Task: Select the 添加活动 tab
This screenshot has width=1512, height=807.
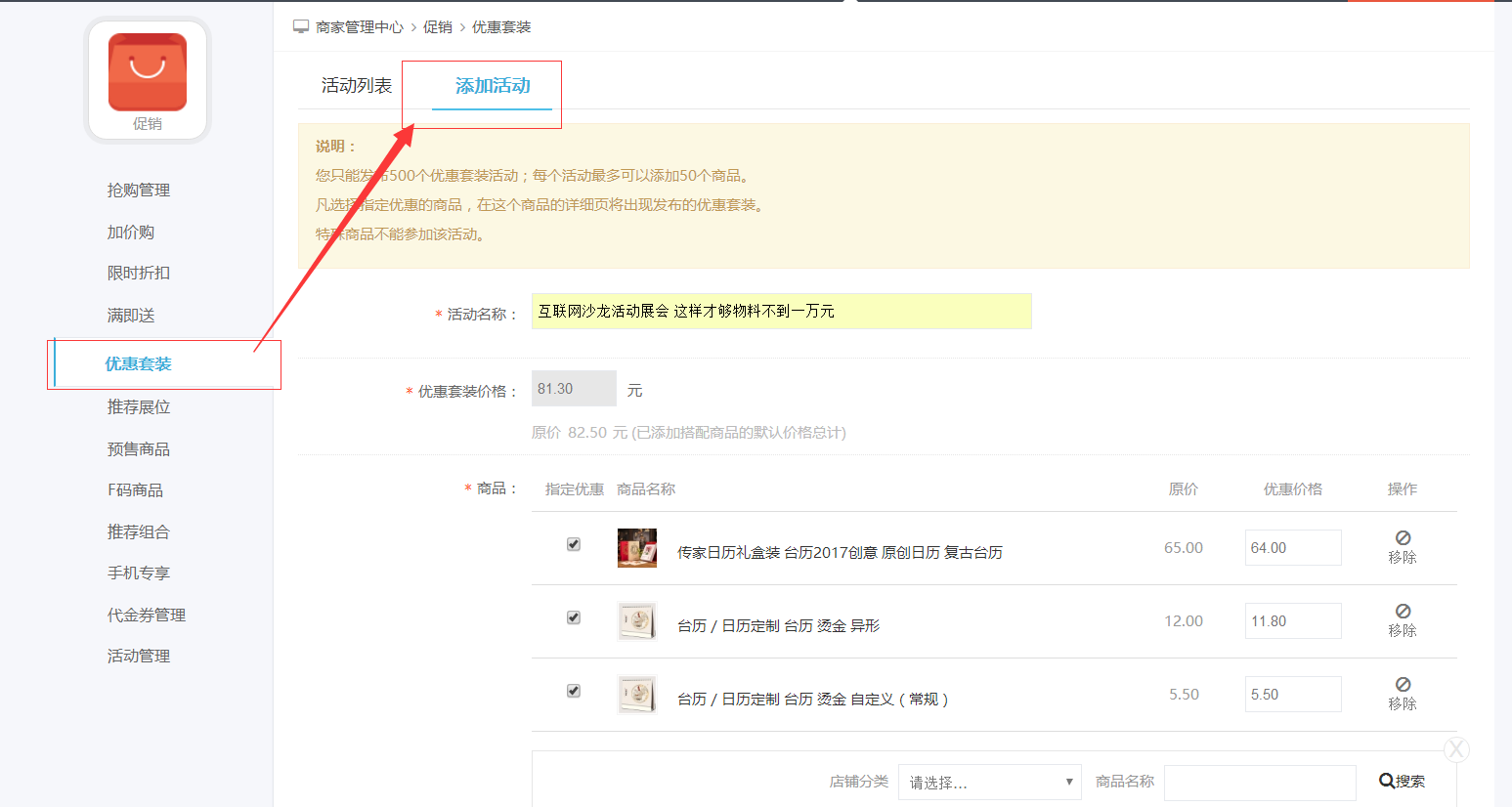Action: coord(493,86)
